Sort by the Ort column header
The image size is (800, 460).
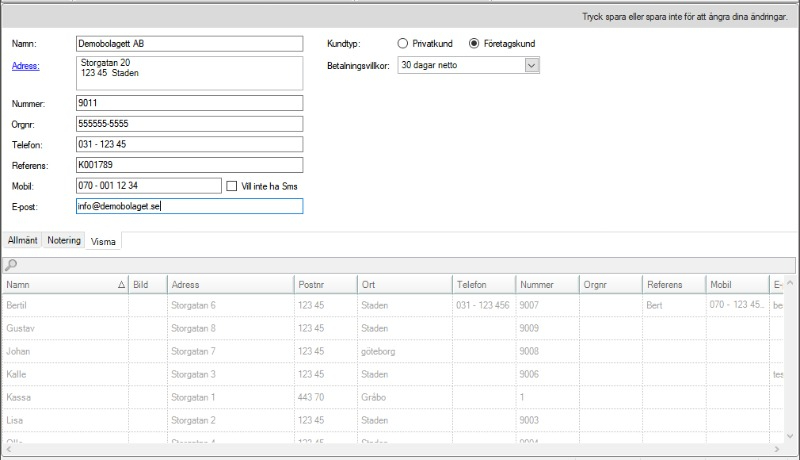[405, 285]
